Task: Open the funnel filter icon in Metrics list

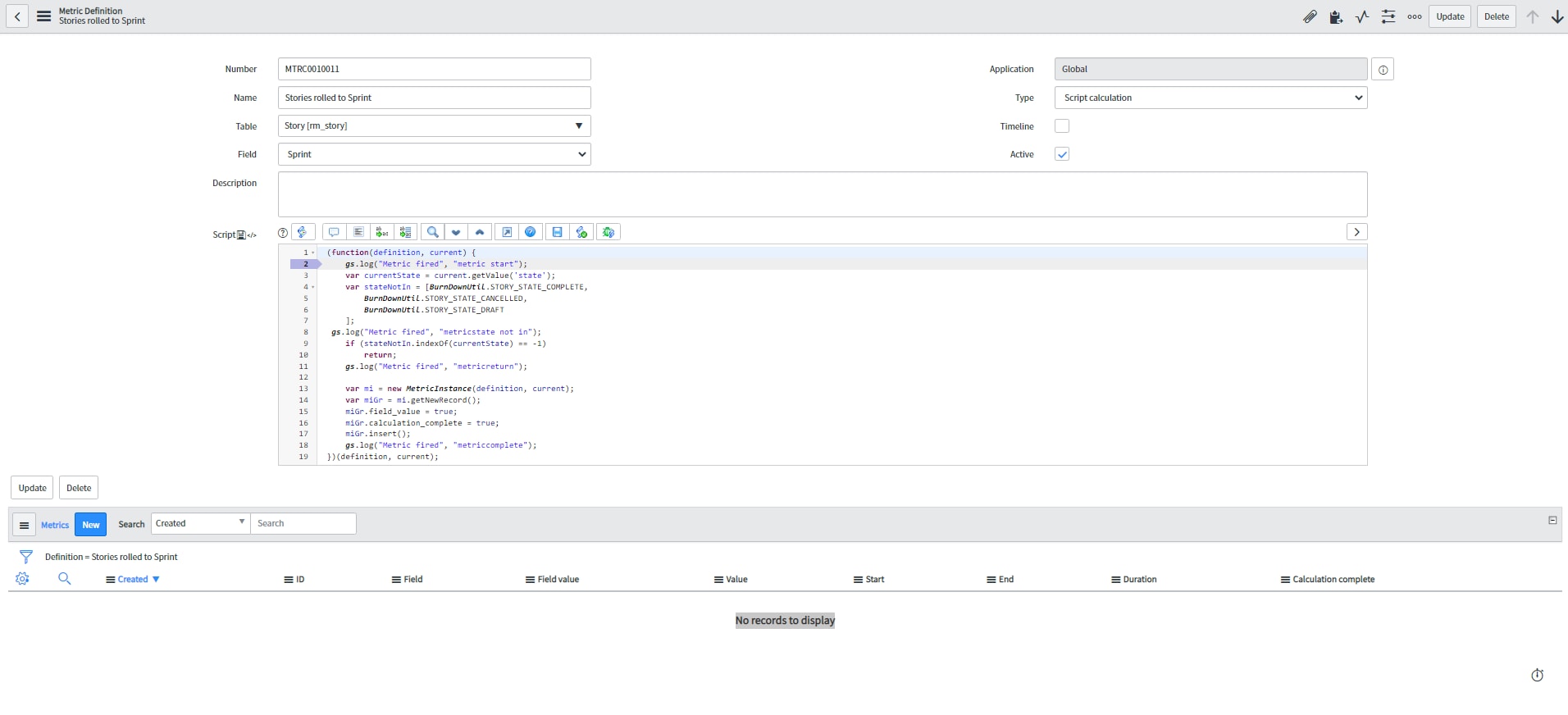Action: click(26, 557)
